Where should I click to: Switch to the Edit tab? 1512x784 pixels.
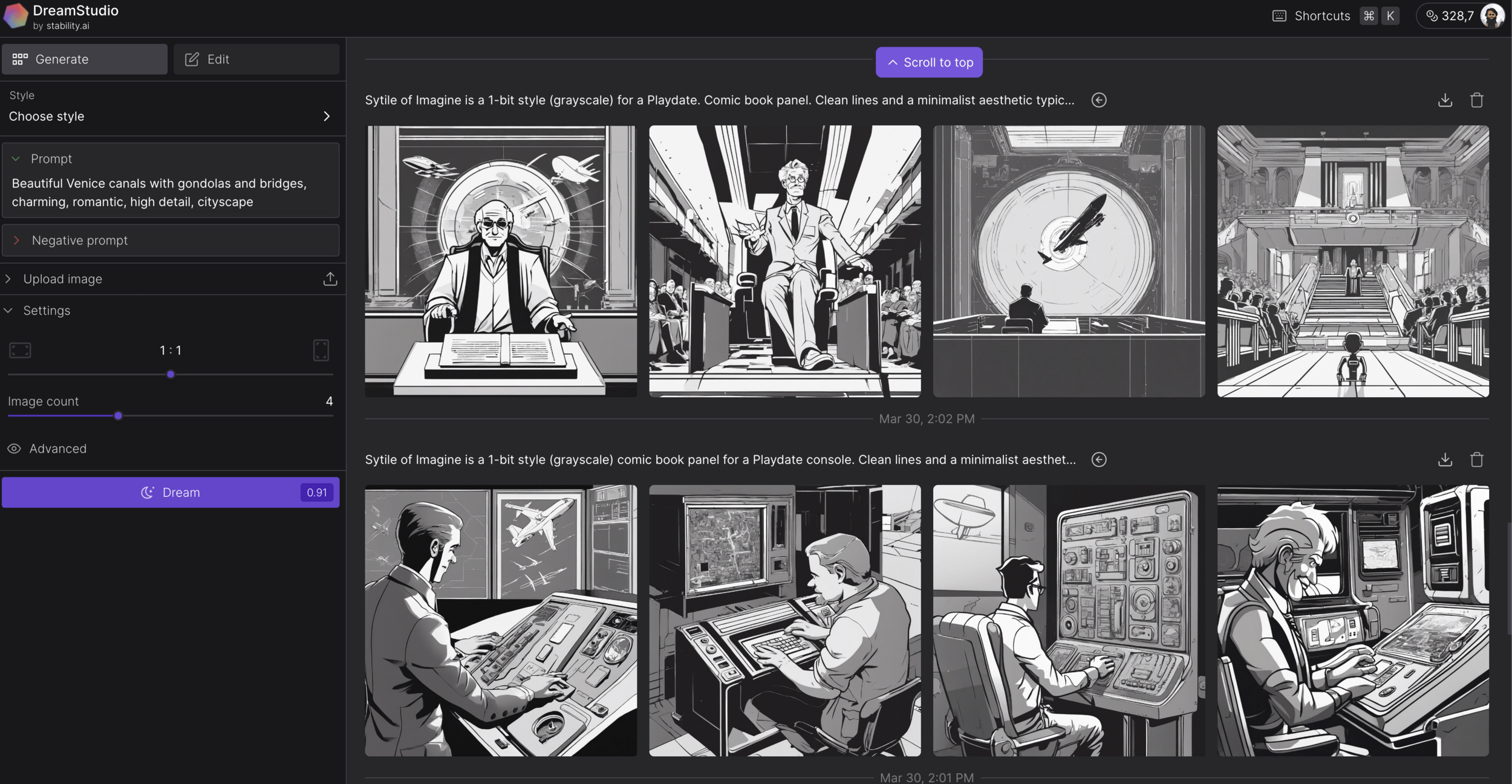(x=256, y=59)
